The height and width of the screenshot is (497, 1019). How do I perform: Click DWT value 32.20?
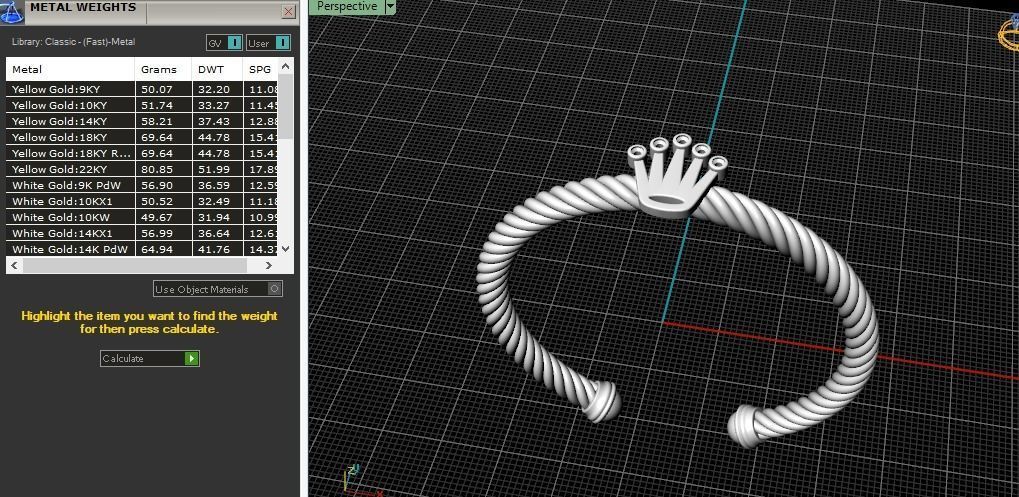214,89
